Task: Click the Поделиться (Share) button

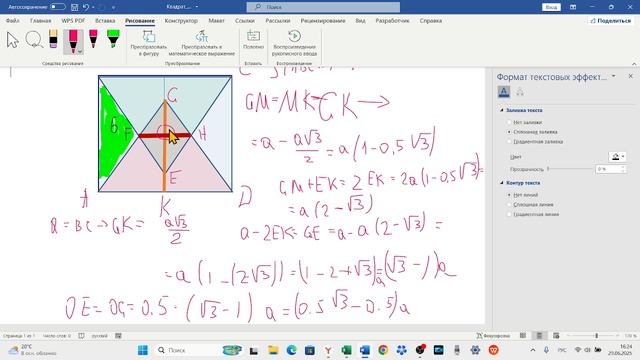Action: click(x=611, y=20)
